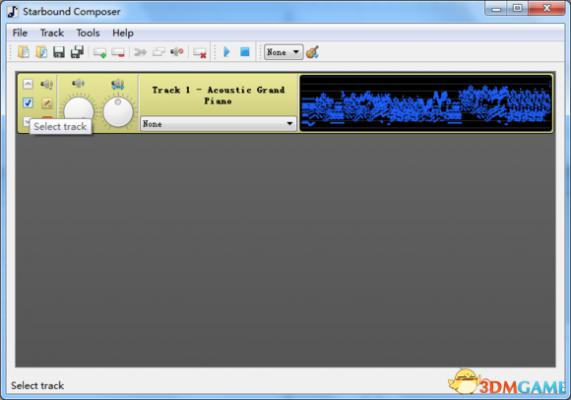The image size is (571, 400).
Task: Click the new file icon in toolbar
Action: coord(24,52)
